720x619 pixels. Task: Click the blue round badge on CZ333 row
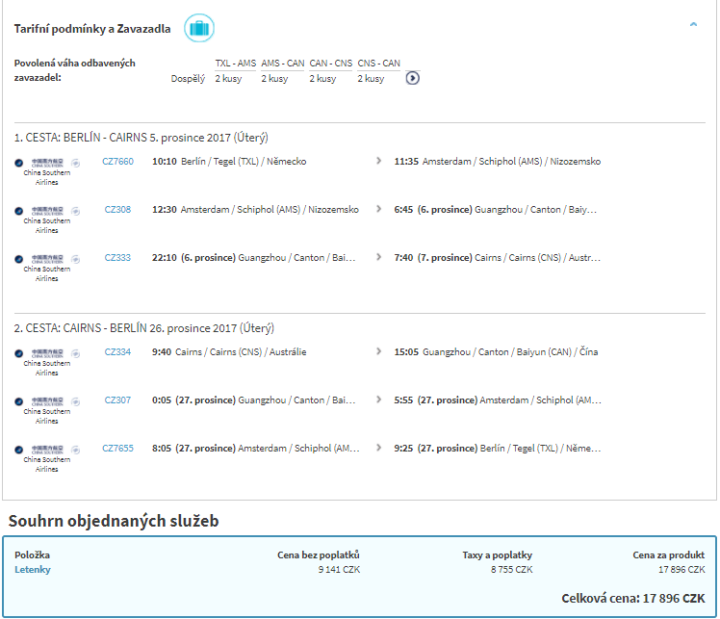(19, 258)
